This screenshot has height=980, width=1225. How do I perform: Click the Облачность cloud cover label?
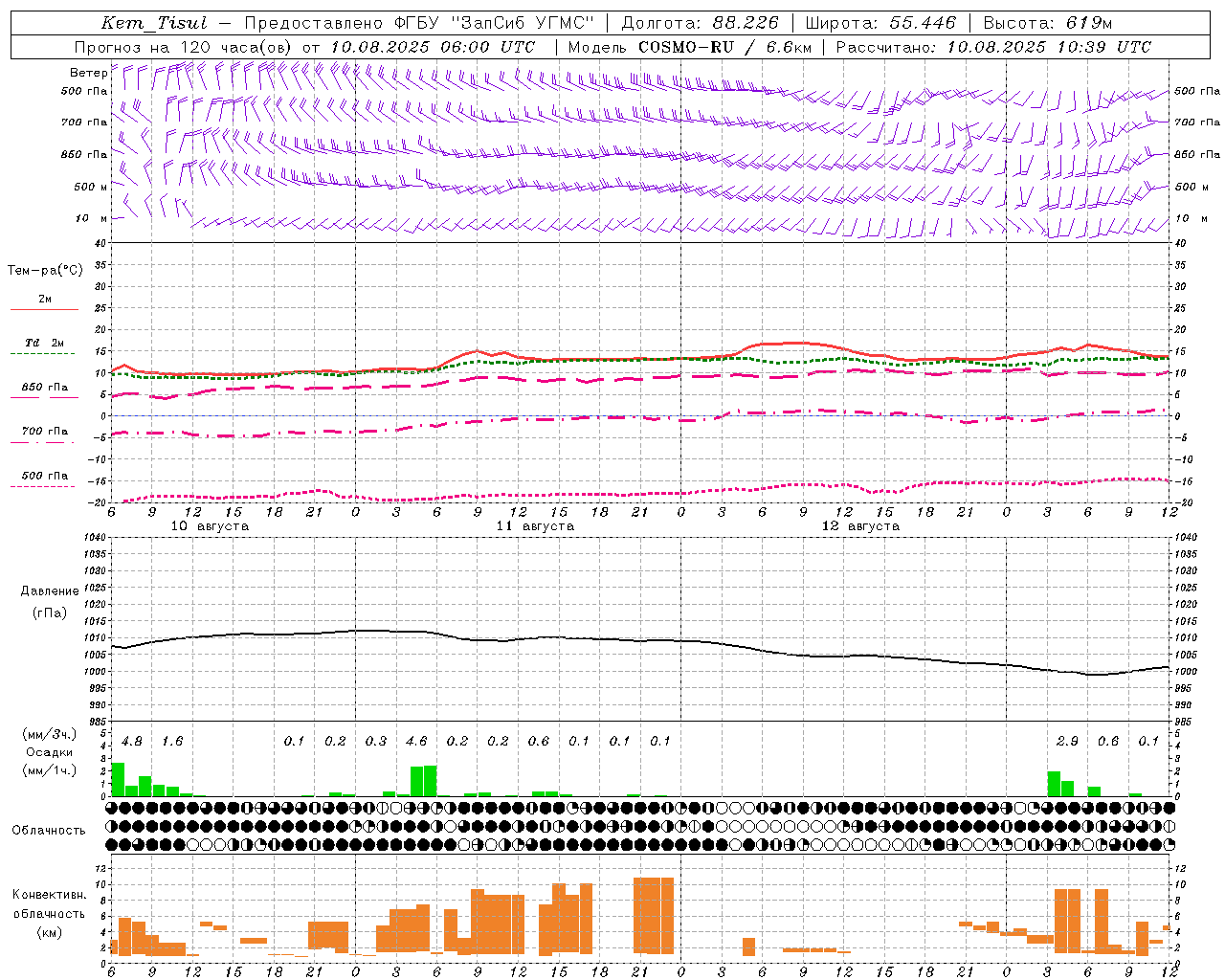49,831
